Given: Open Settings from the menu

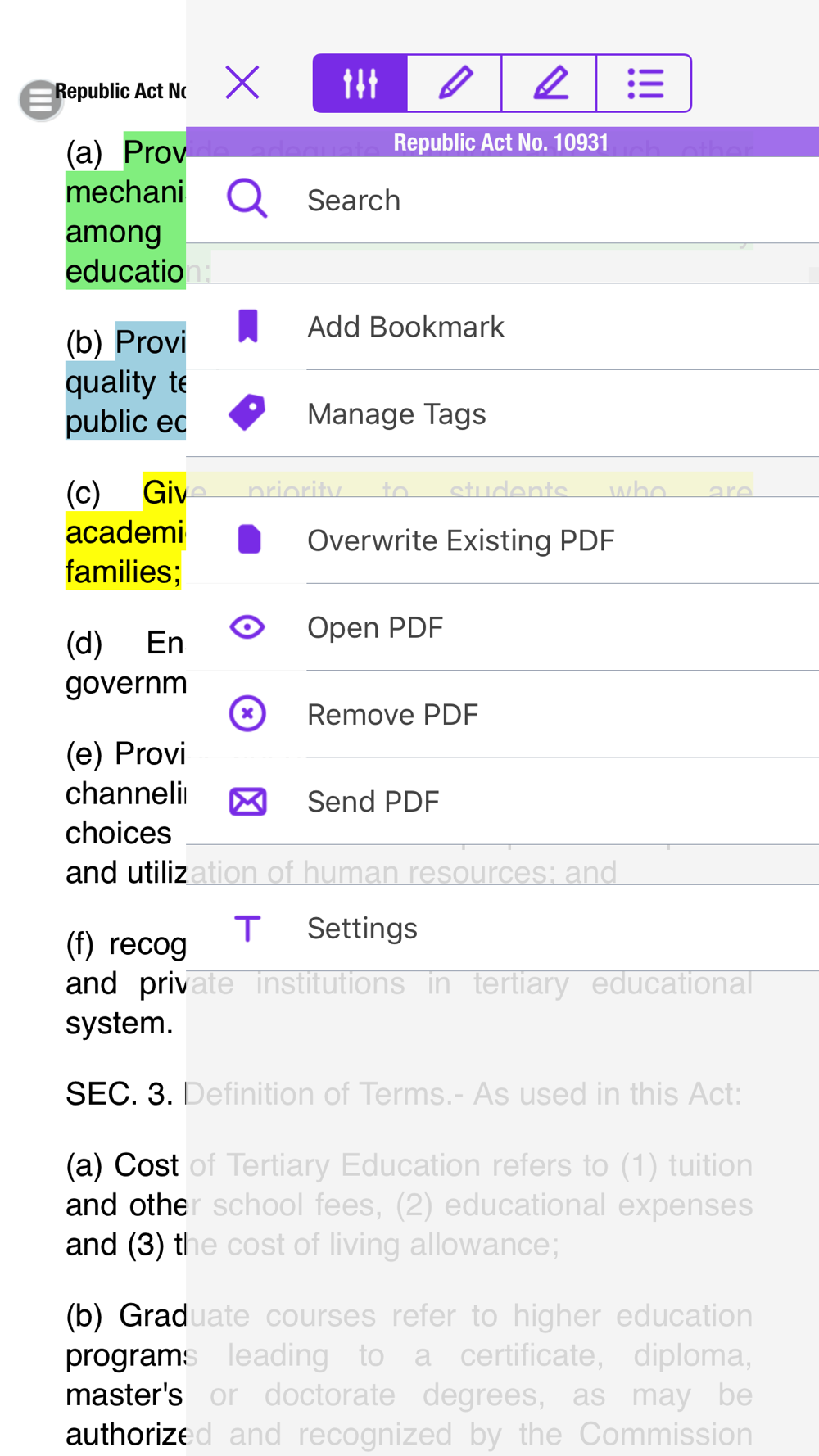Looking at the screenshot, I should coord(503,928).
